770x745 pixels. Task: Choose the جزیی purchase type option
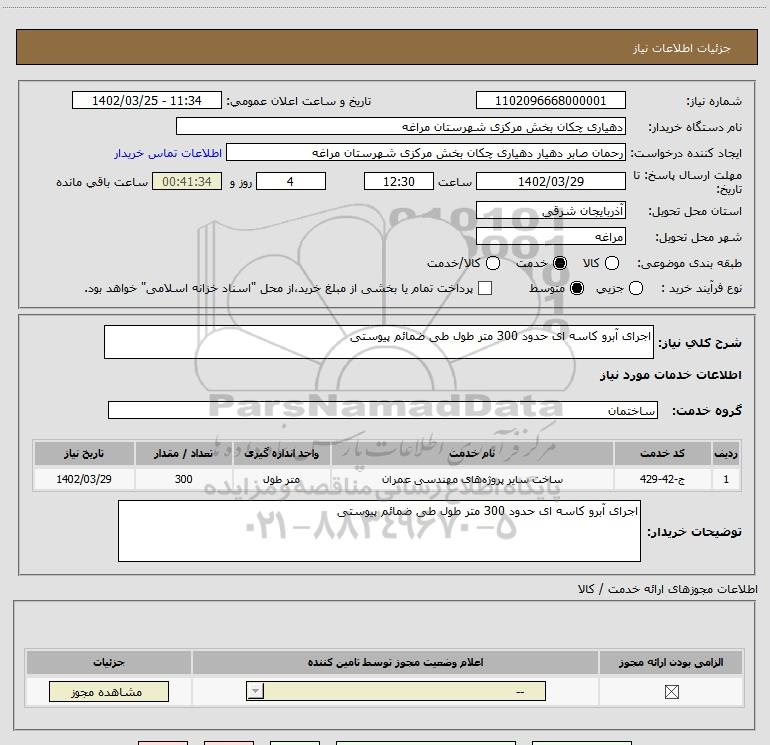[635, 288]
